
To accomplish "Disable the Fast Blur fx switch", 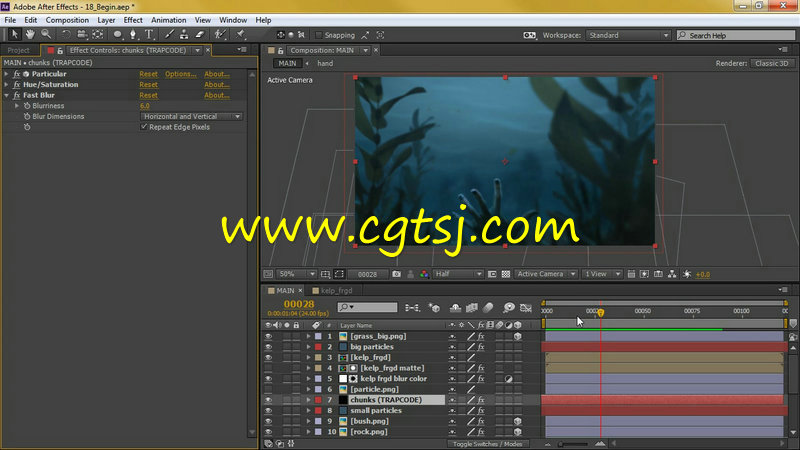I will pyautogui.click(x=16, y=95).
